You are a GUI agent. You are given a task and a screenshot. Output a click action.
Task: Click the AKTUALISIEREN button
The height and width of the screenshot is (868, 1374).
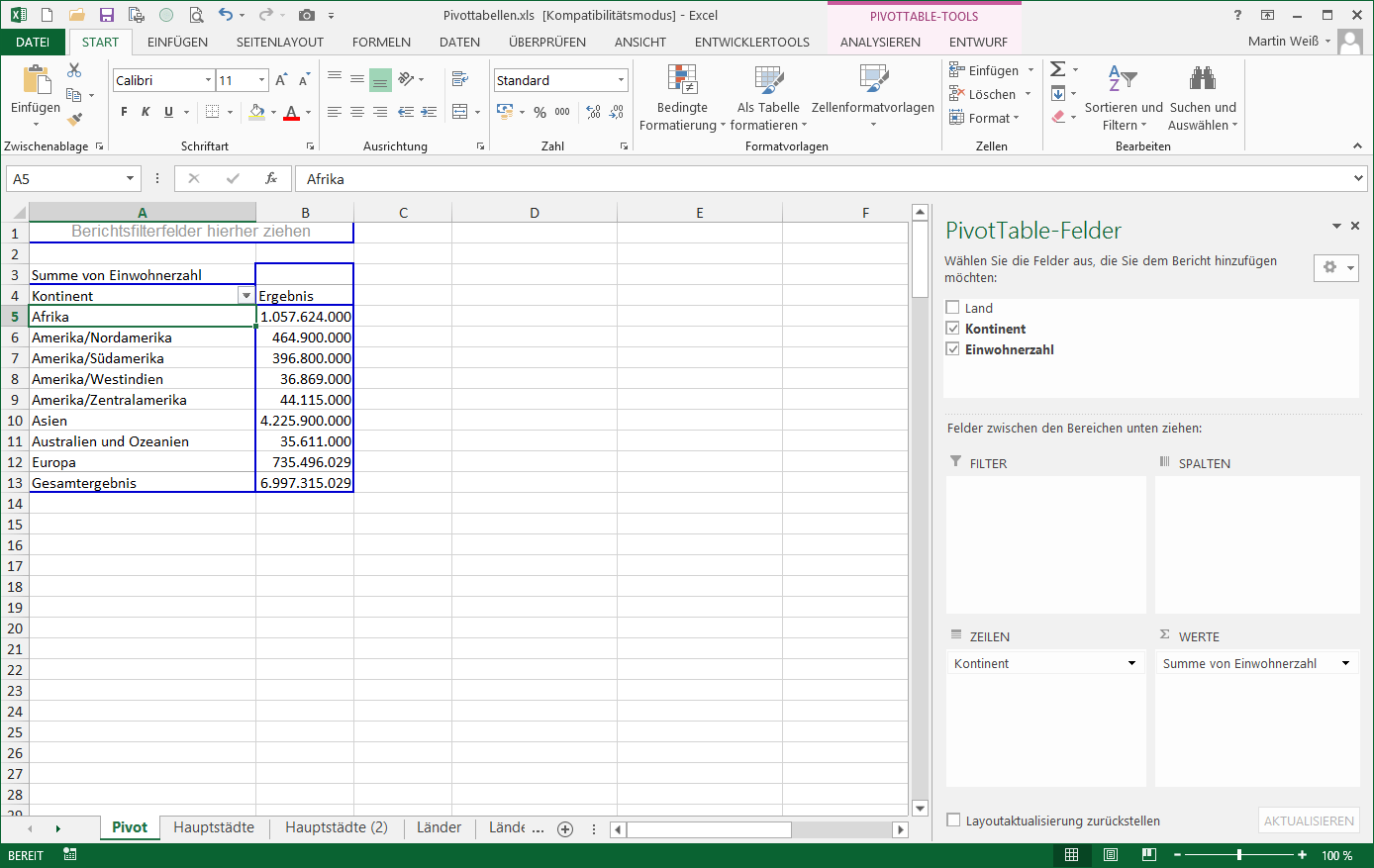(x=1308, y=820)
